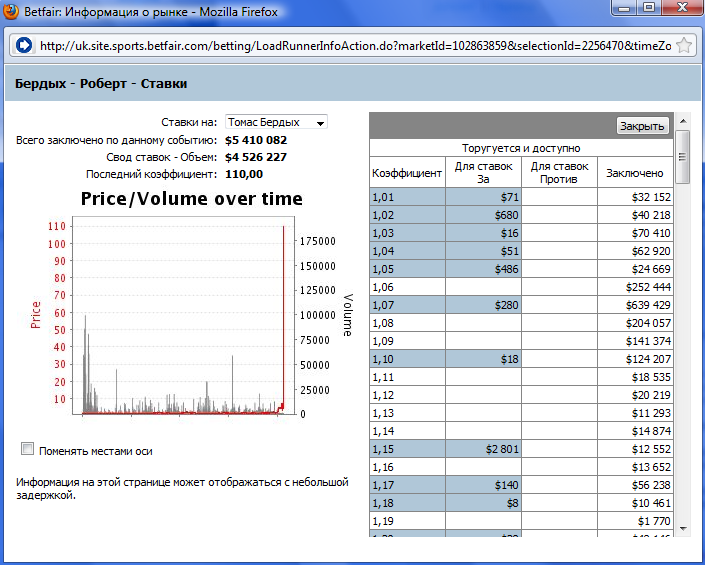705x565 pixels.
Task: Click the 'Заключено' column header
Action: 634,173
